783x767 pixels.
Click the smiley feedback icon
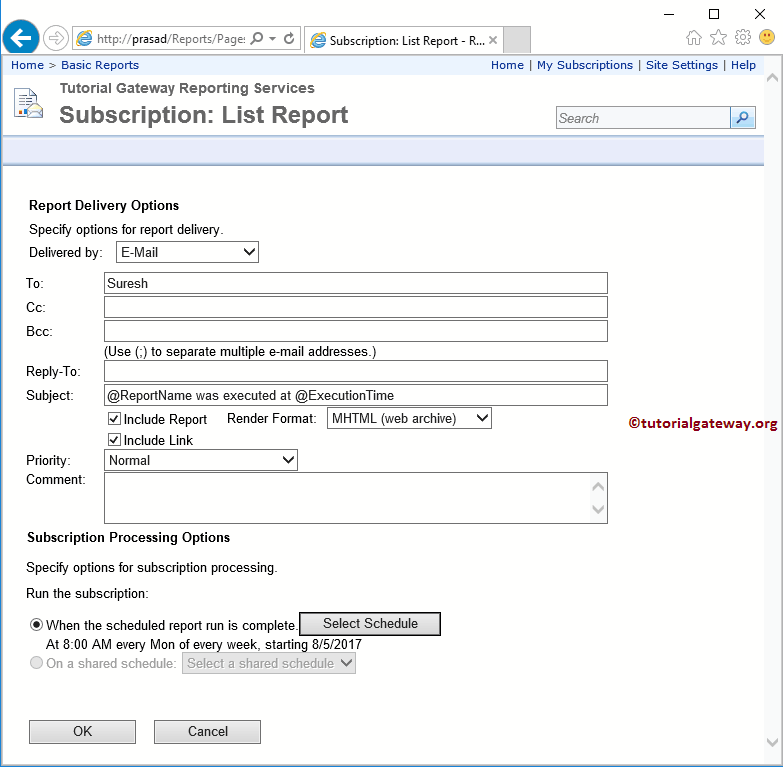pyautogui.click(x=767, y=37)
